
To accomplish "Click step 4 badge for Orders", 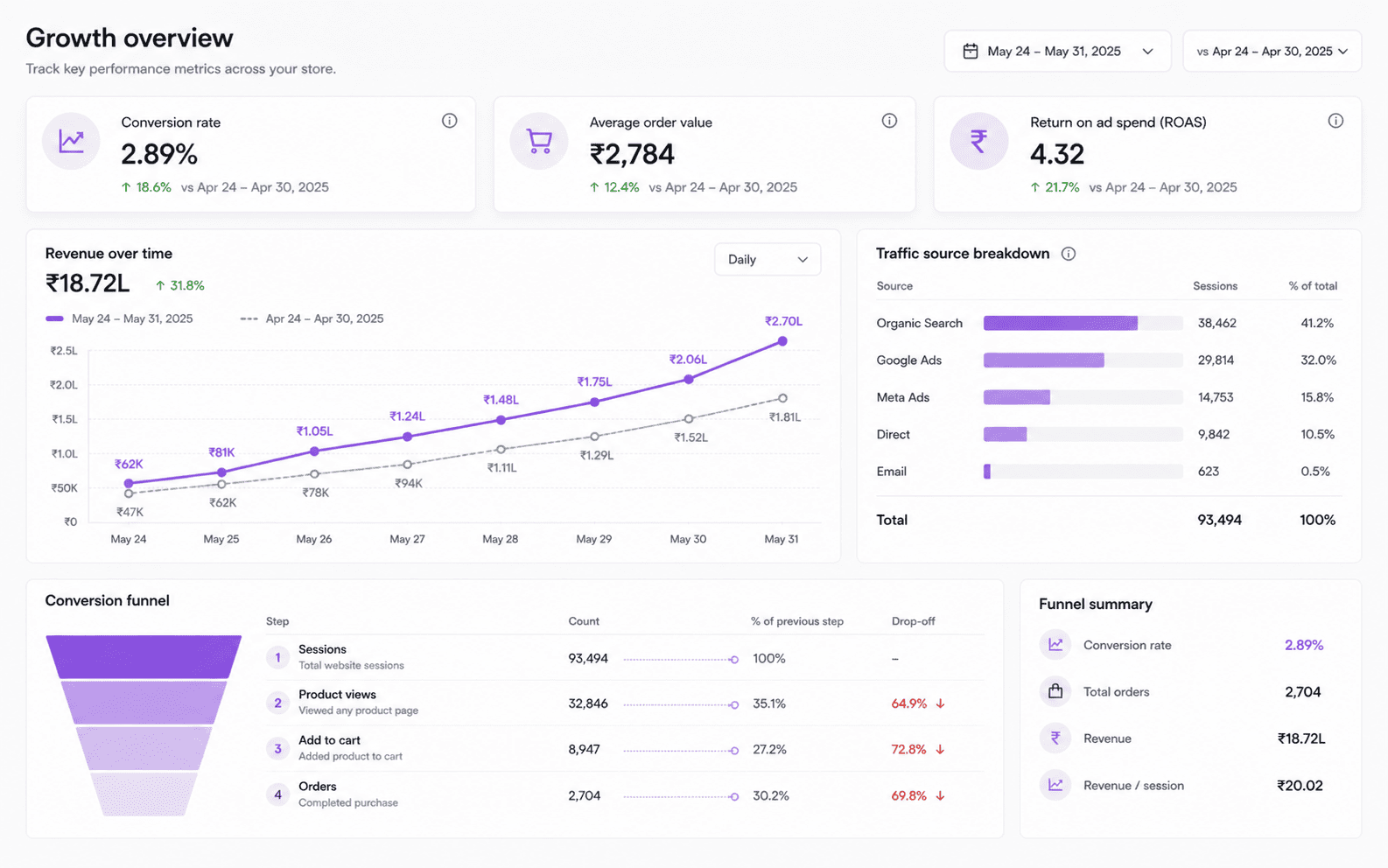I will (277, 794).
